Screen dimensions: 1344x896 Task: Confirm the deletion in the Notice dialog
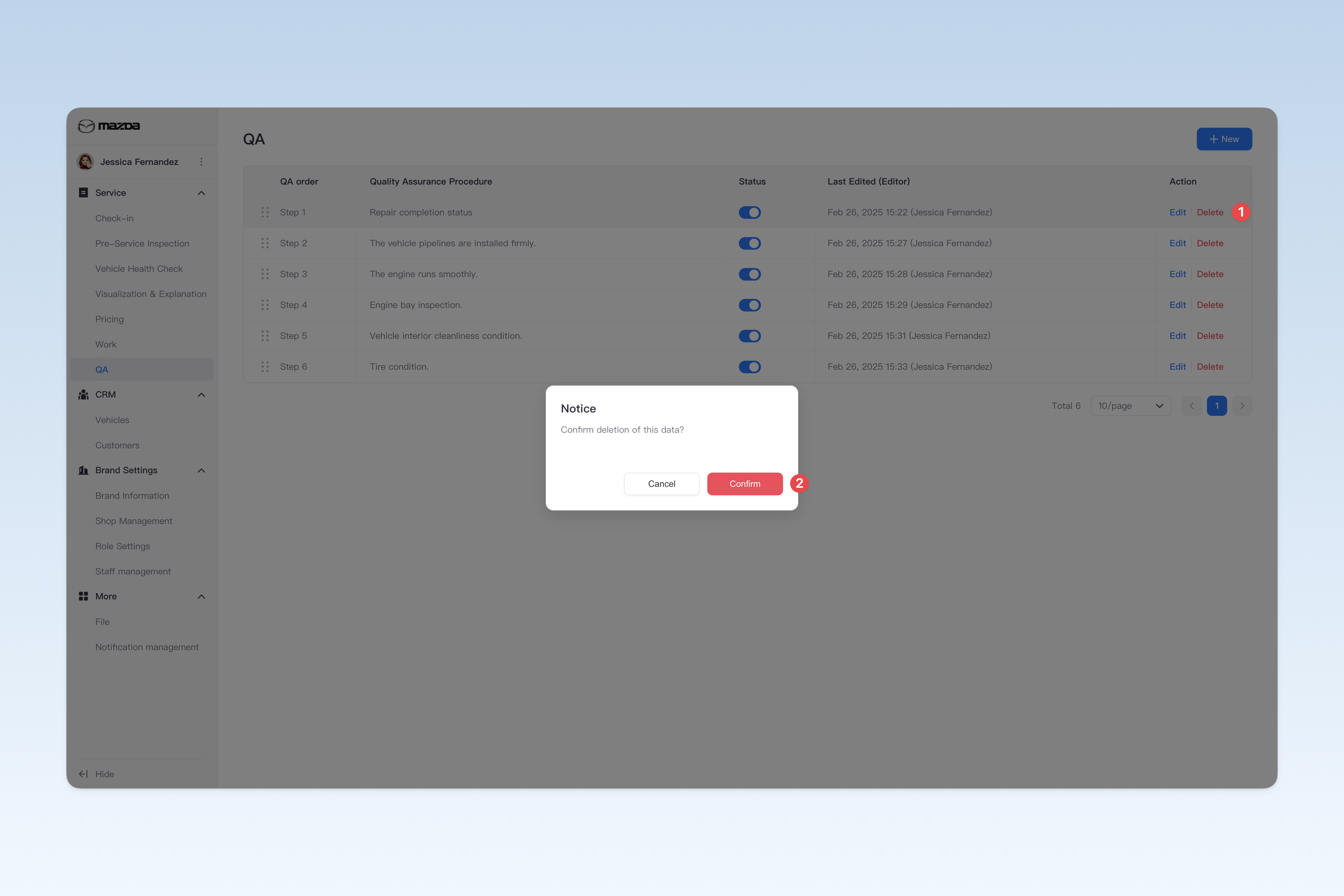745,484
